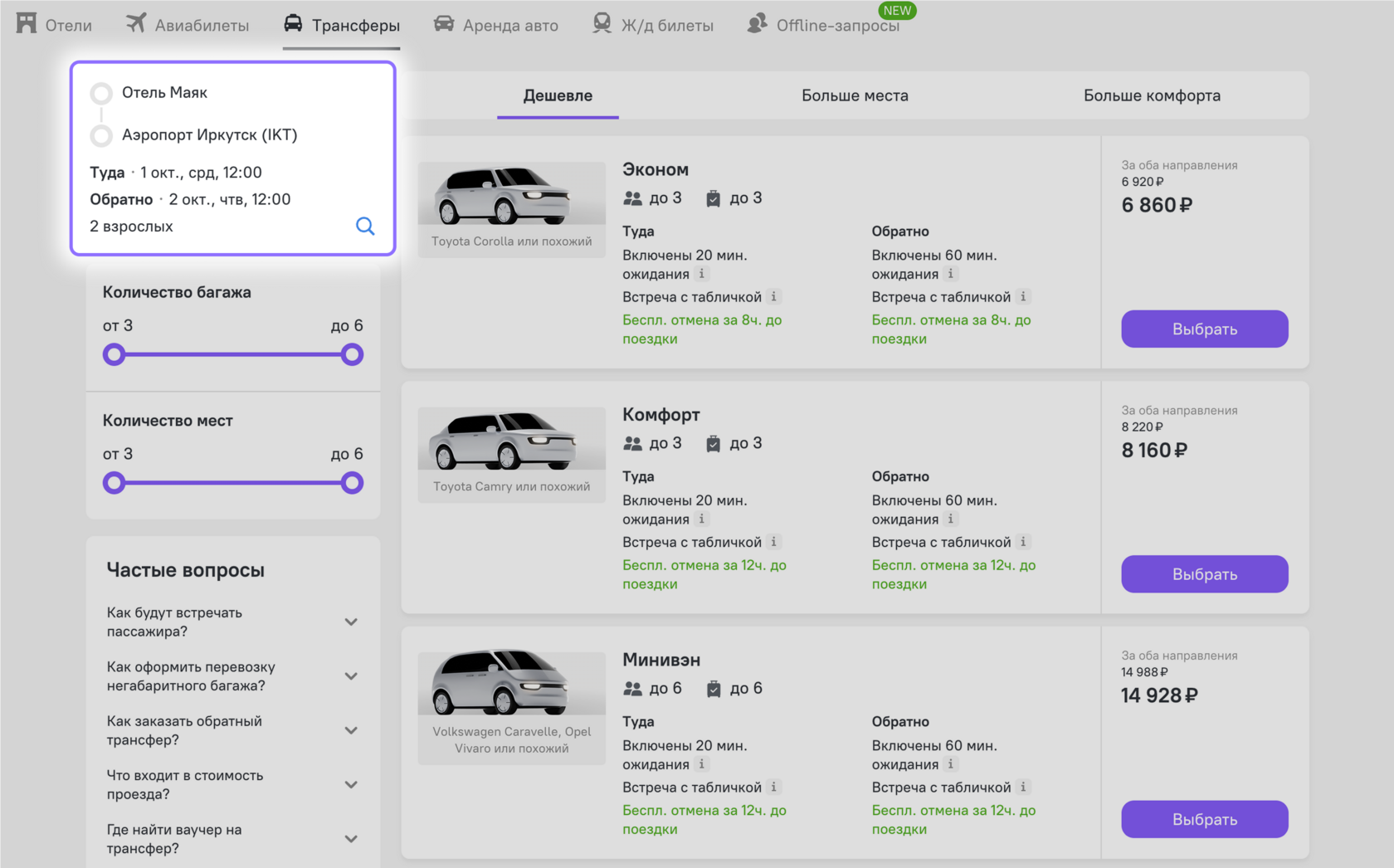
Task: Click Выбрать for the Минивэн transfer
Action: (x=1204, y=819)
